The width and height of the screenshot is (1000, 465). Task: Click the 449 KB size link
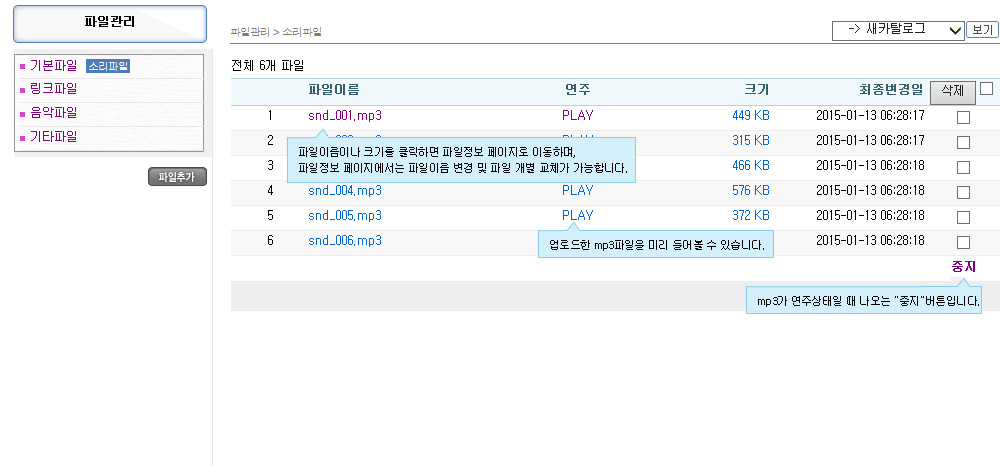point(750,116)
